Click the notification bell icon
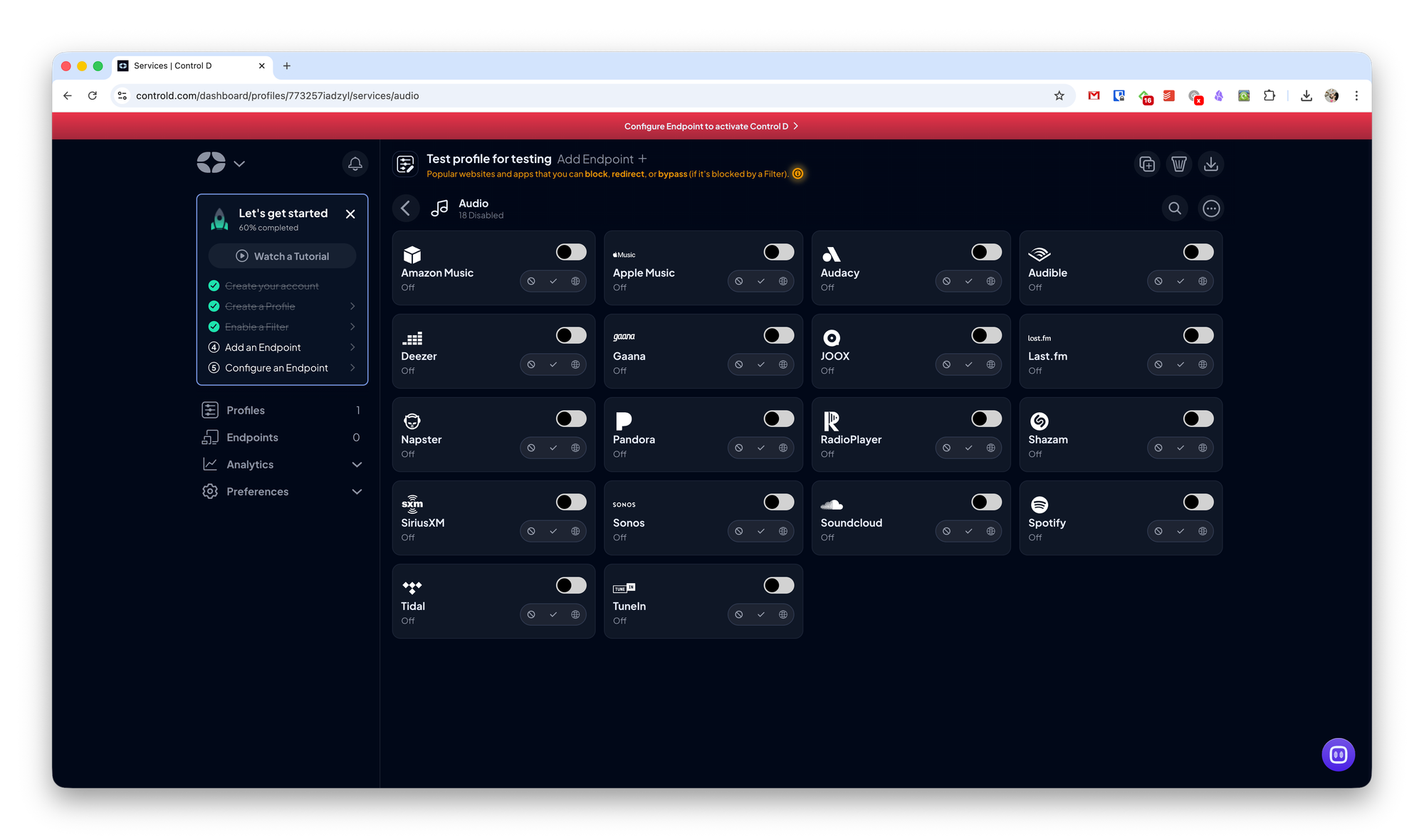The image size is (1424, 840). point(355,164)
